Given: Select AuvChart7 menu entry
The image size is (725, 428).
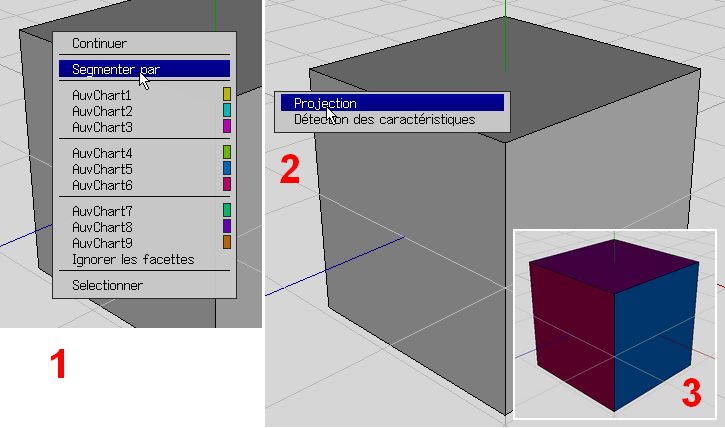Looking at the screenshot, I should click(x=144, y=211).
